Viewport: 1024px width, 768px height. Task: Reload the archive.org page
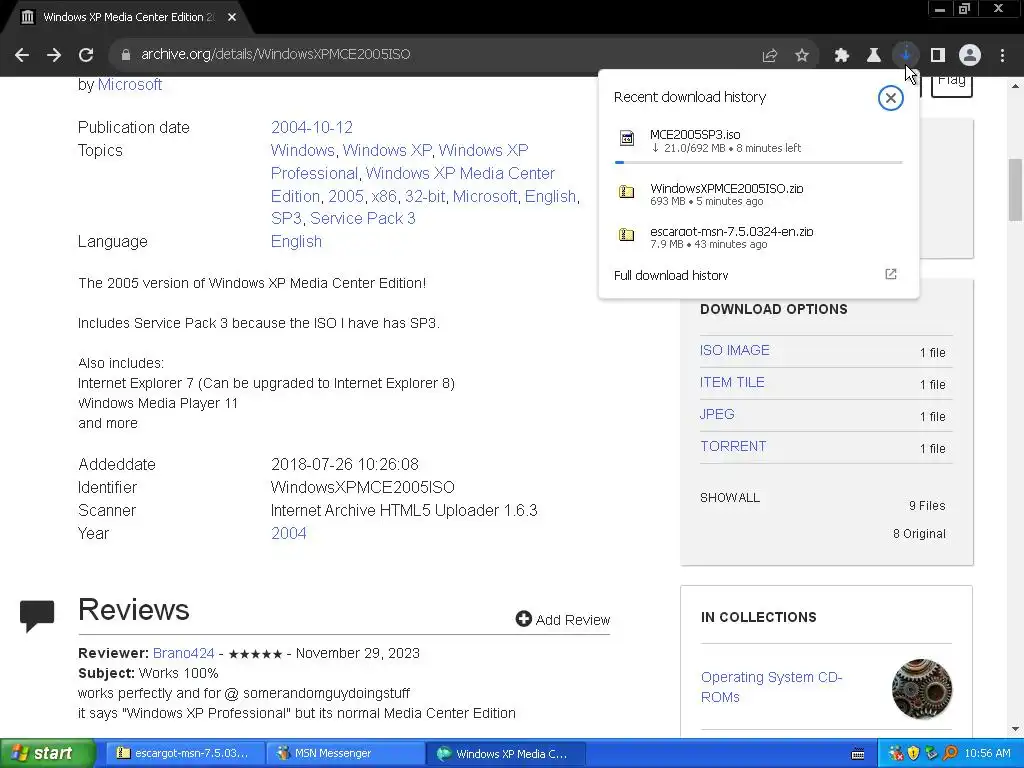(x=86, y=55)
